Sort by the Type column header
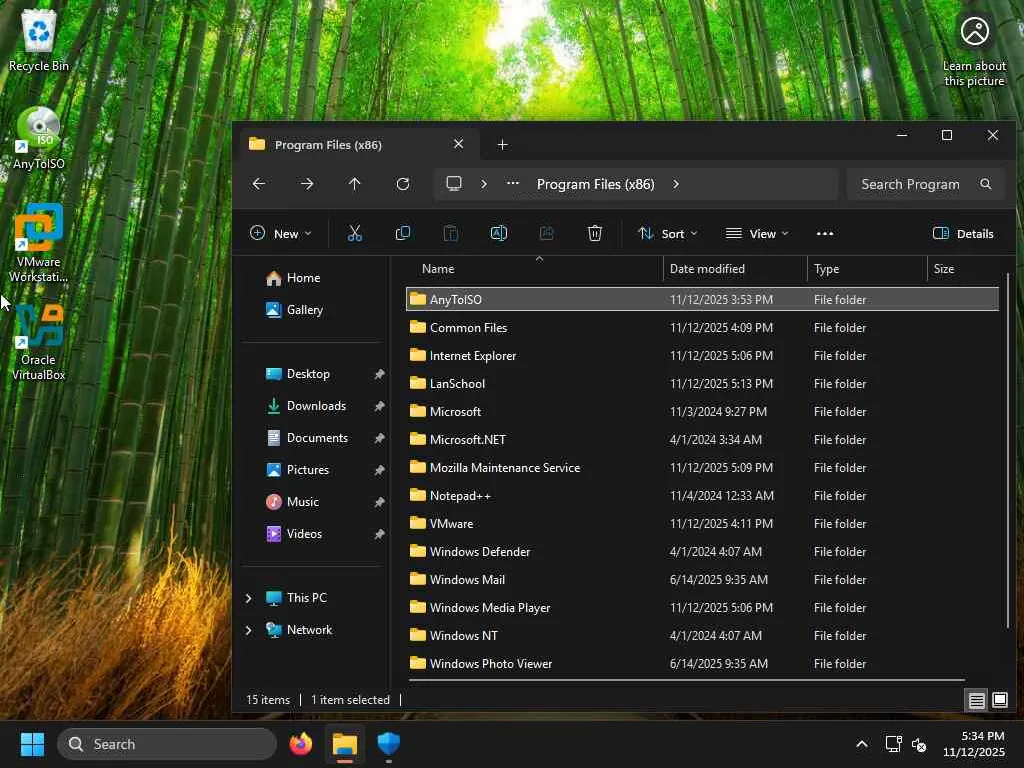Image resolution: width=1024 pixels, height=768 pixels. [867, 268]
